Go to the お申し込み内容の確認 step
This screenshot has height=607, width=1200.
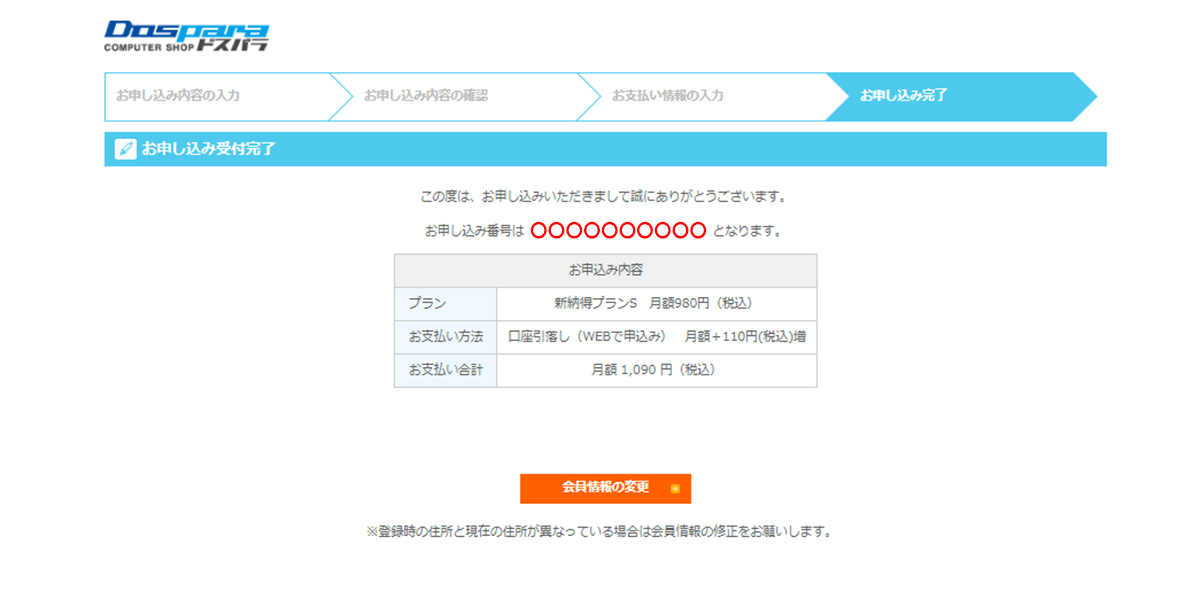tap(426, 96)
